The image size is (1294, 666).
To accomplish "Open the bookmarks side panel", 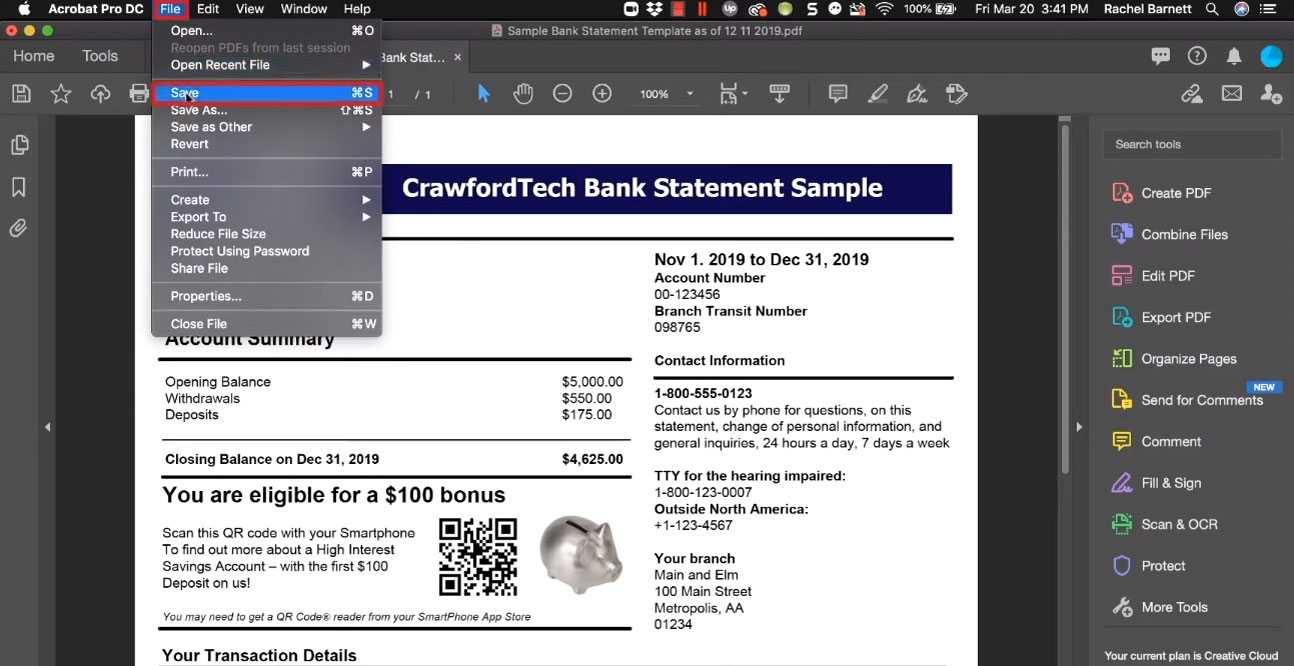I will (x=19, y=187).
